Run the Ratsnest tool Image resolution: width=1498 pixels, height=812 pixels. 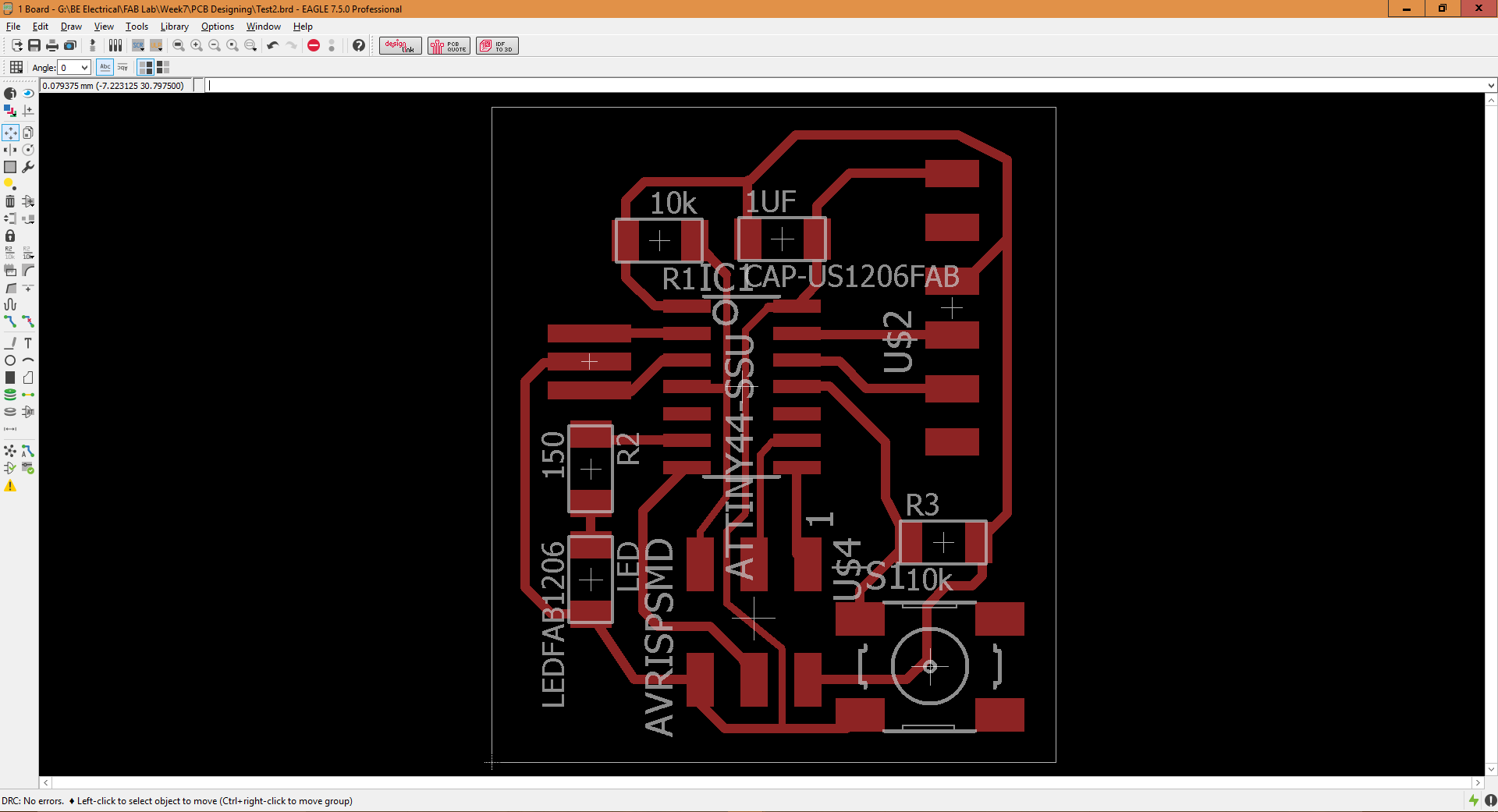click(10, 451)
